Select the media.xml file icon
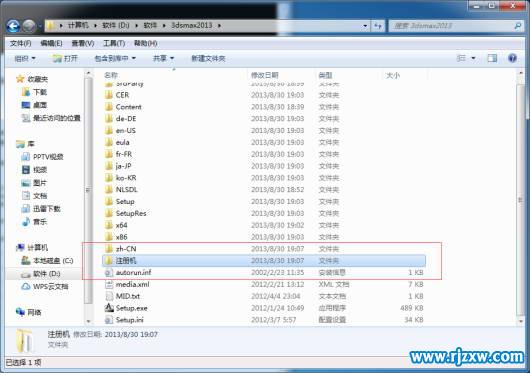The height and width of the screenshot is (373, 530). (x=109, y=284)
